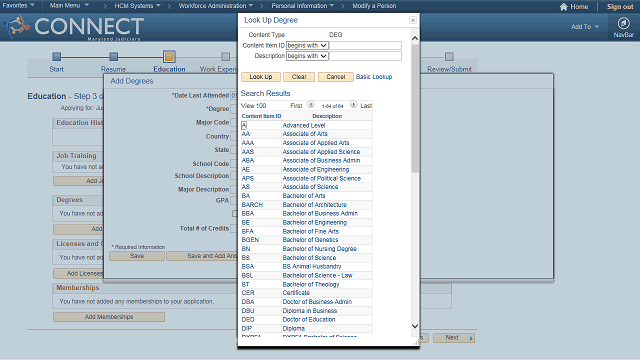Click Save and Add Another button
640x360 pixels.
[x=202, y=256]
